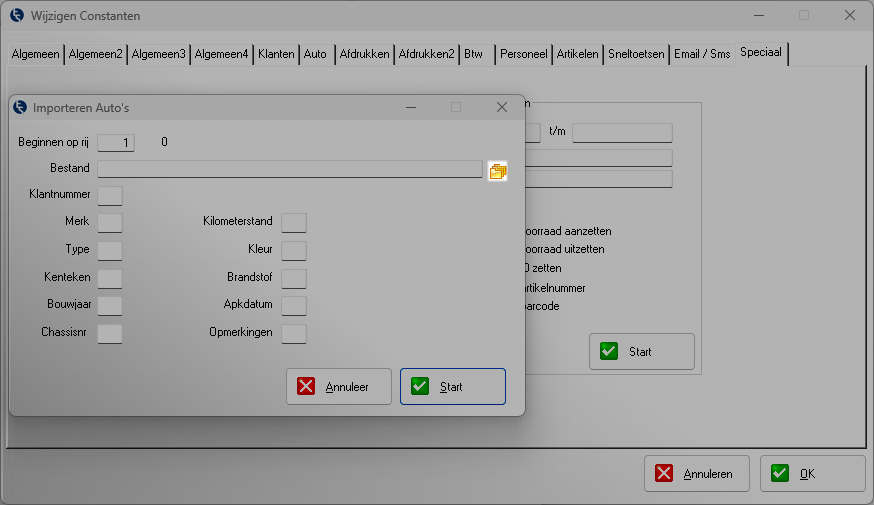Screen dimensions: 874x505
Task: Focus the Klantnummer column field
Action: [110, 195]
